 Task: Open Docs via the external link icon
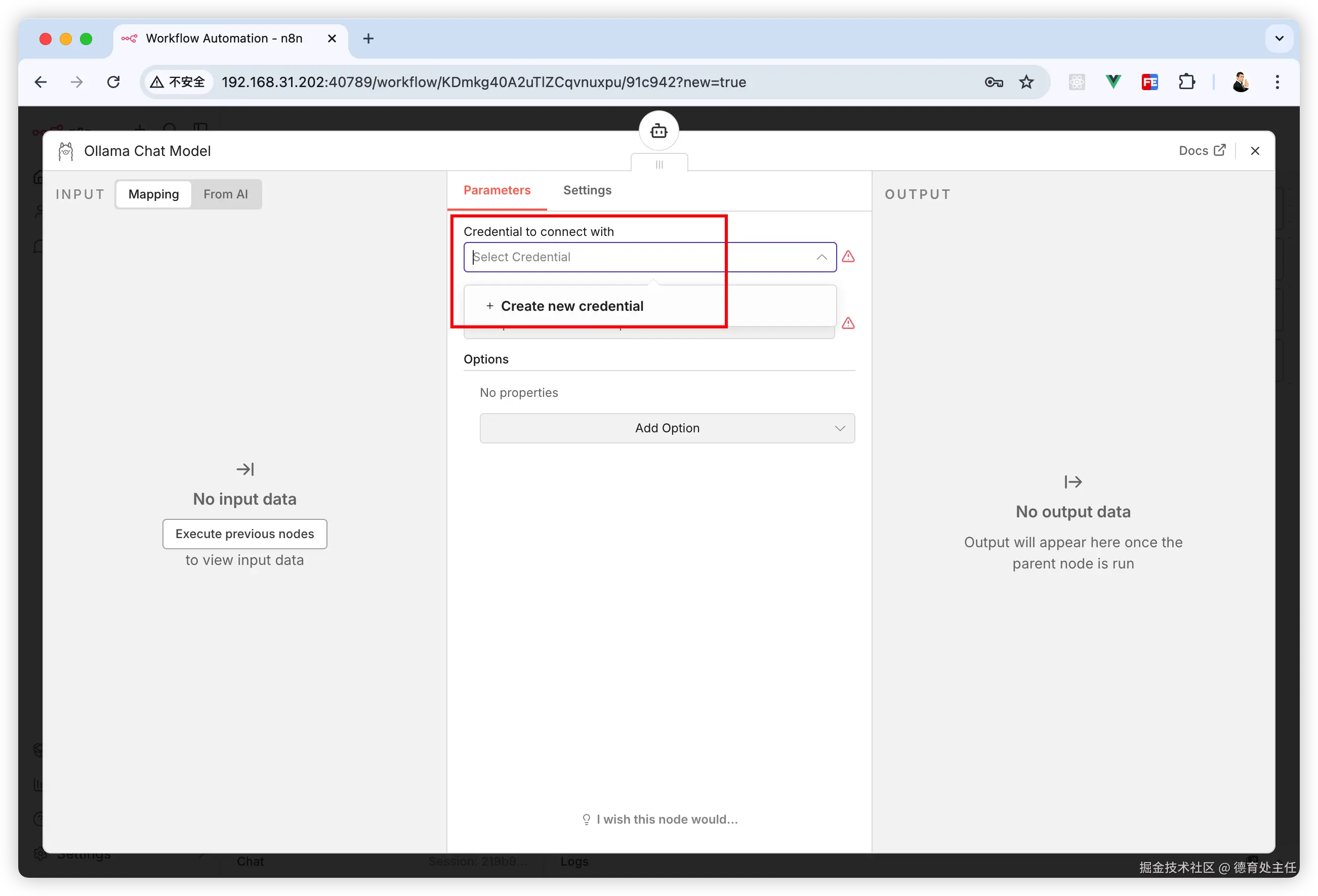tap(1219, 150)
